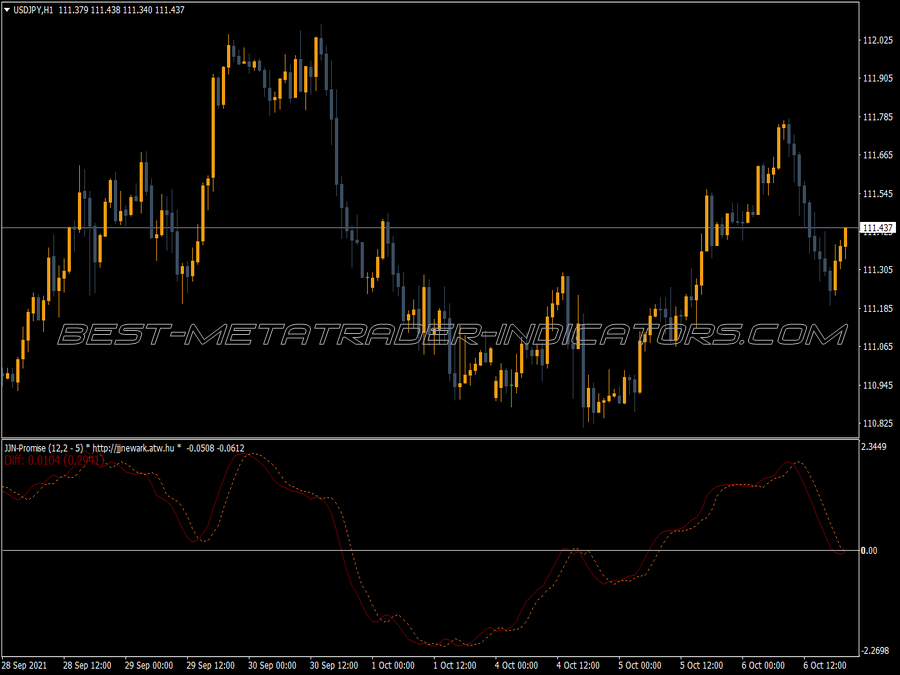
Task: Click the 28 Sep 12:00 time label
Action: click(87, 665)
